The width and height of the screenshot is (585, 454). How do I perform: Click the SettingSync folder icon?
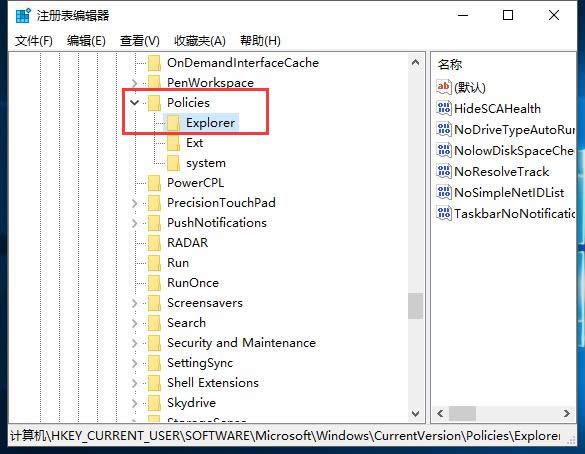click(x=154, y=363)
